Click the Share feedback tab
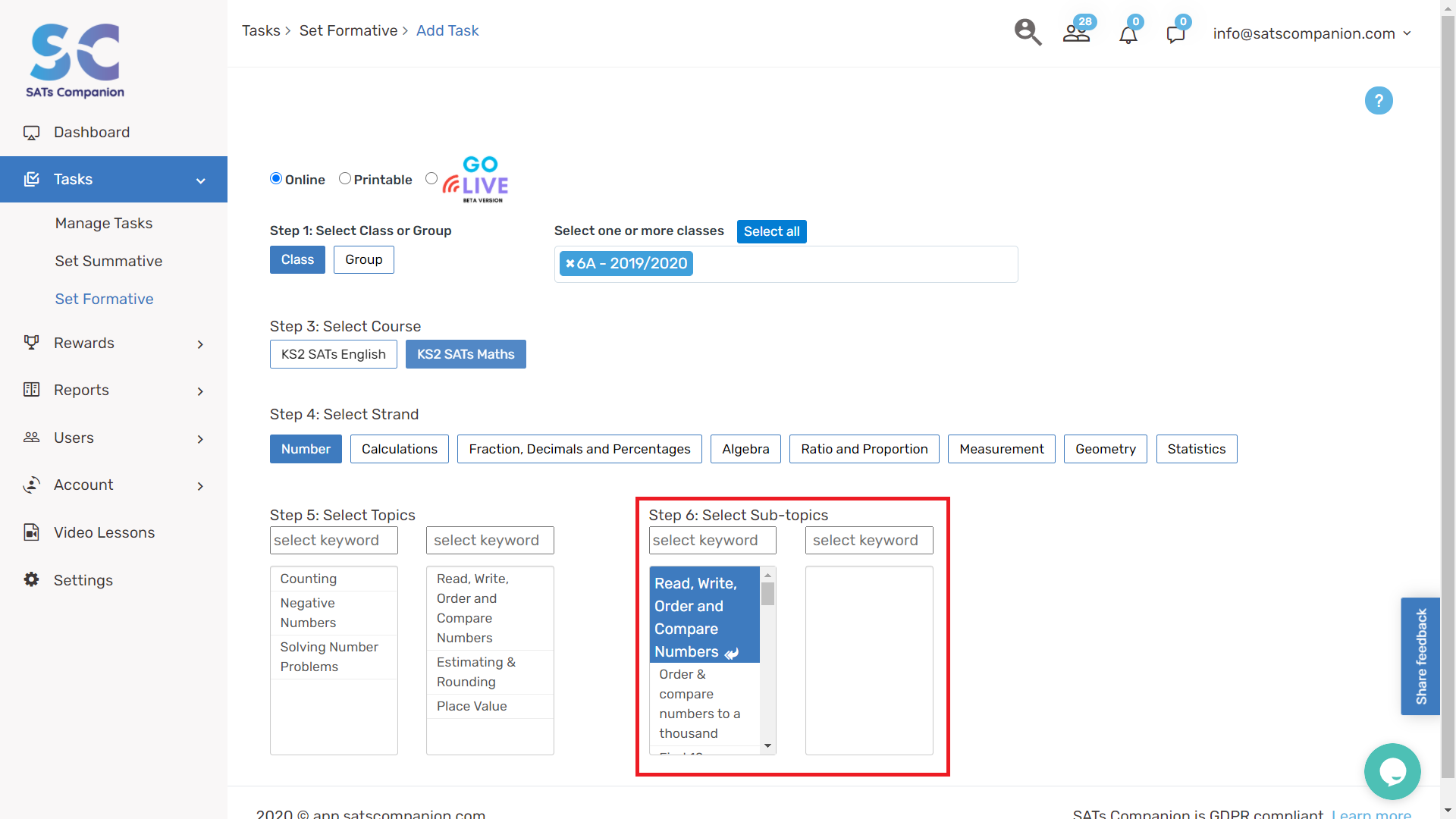The width and height of the screenshot is (1456, 819). (1420, 656)
